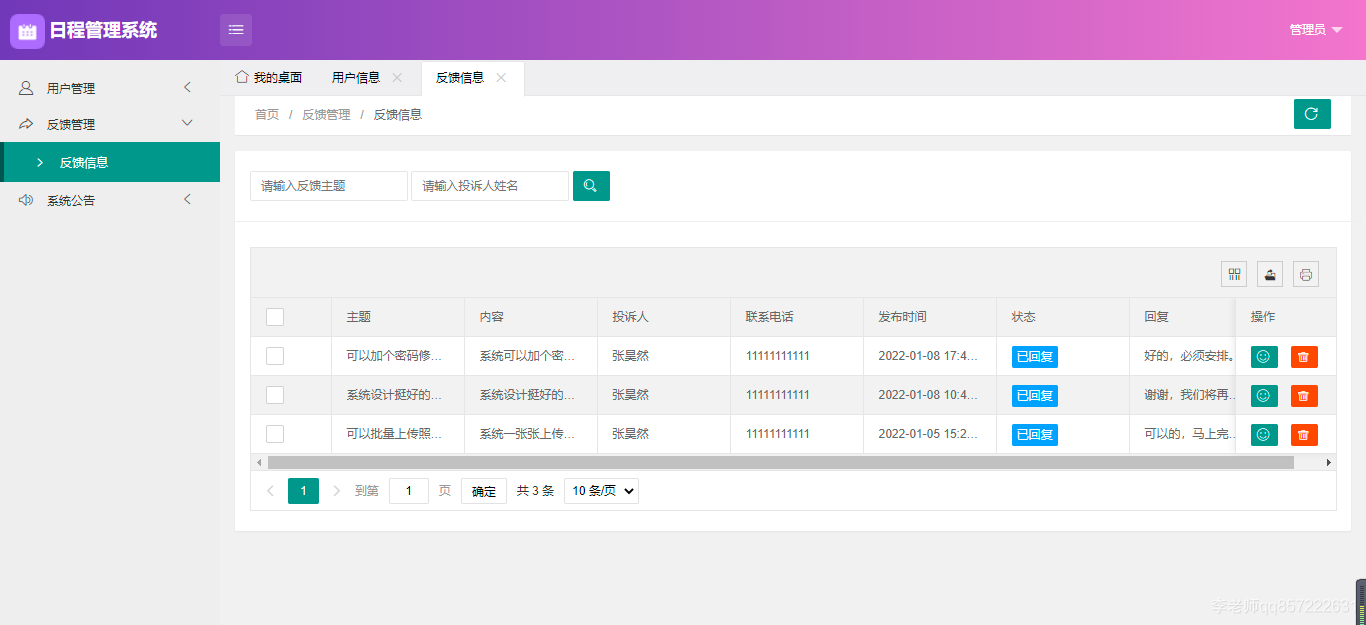Click the horizontal table scrollbar thumb
This screenshot has height=625, width=1366.
[x=780, y=463]
